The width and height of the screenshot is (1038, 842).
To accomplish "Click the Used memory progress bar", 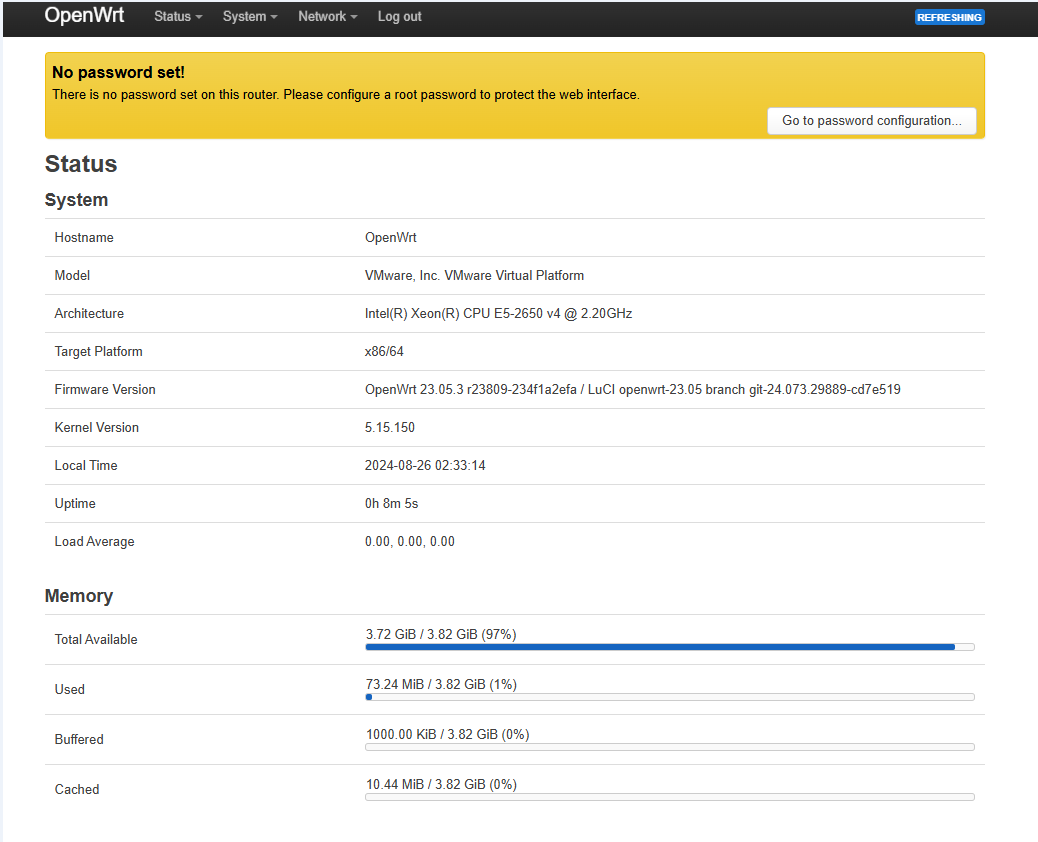I will pos(669,697).
